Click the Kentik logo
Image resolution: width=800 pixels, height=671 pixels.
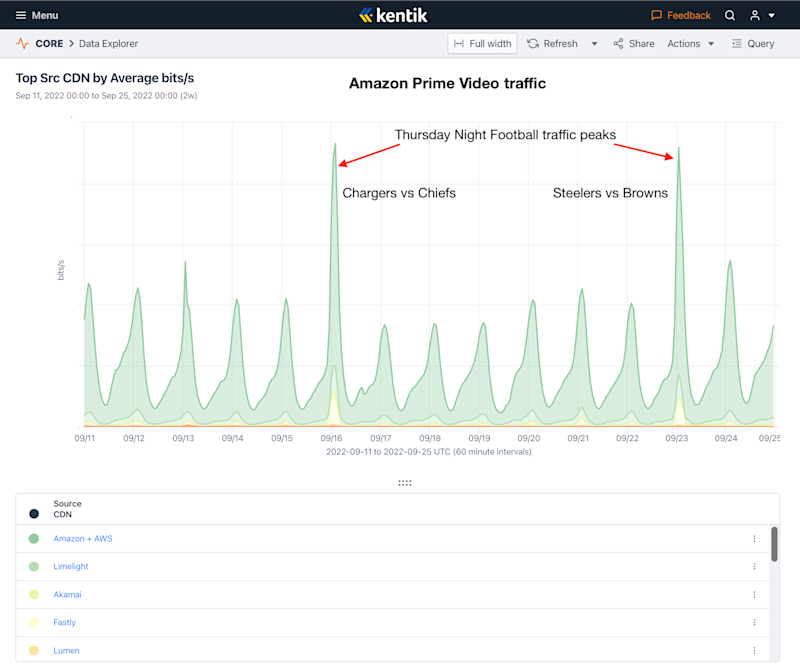click(393, 15)
